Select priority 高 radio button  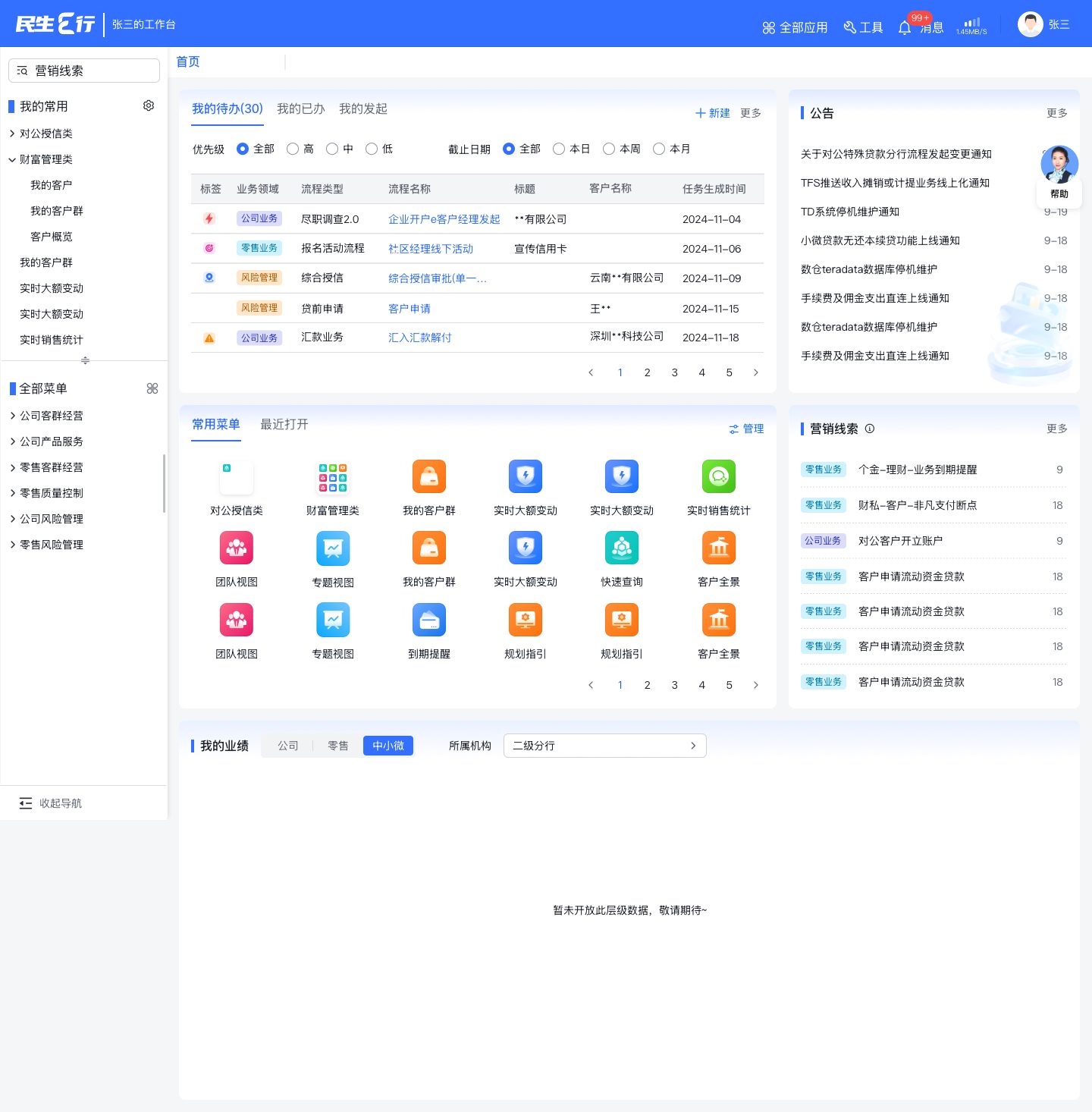click(293, 149)
